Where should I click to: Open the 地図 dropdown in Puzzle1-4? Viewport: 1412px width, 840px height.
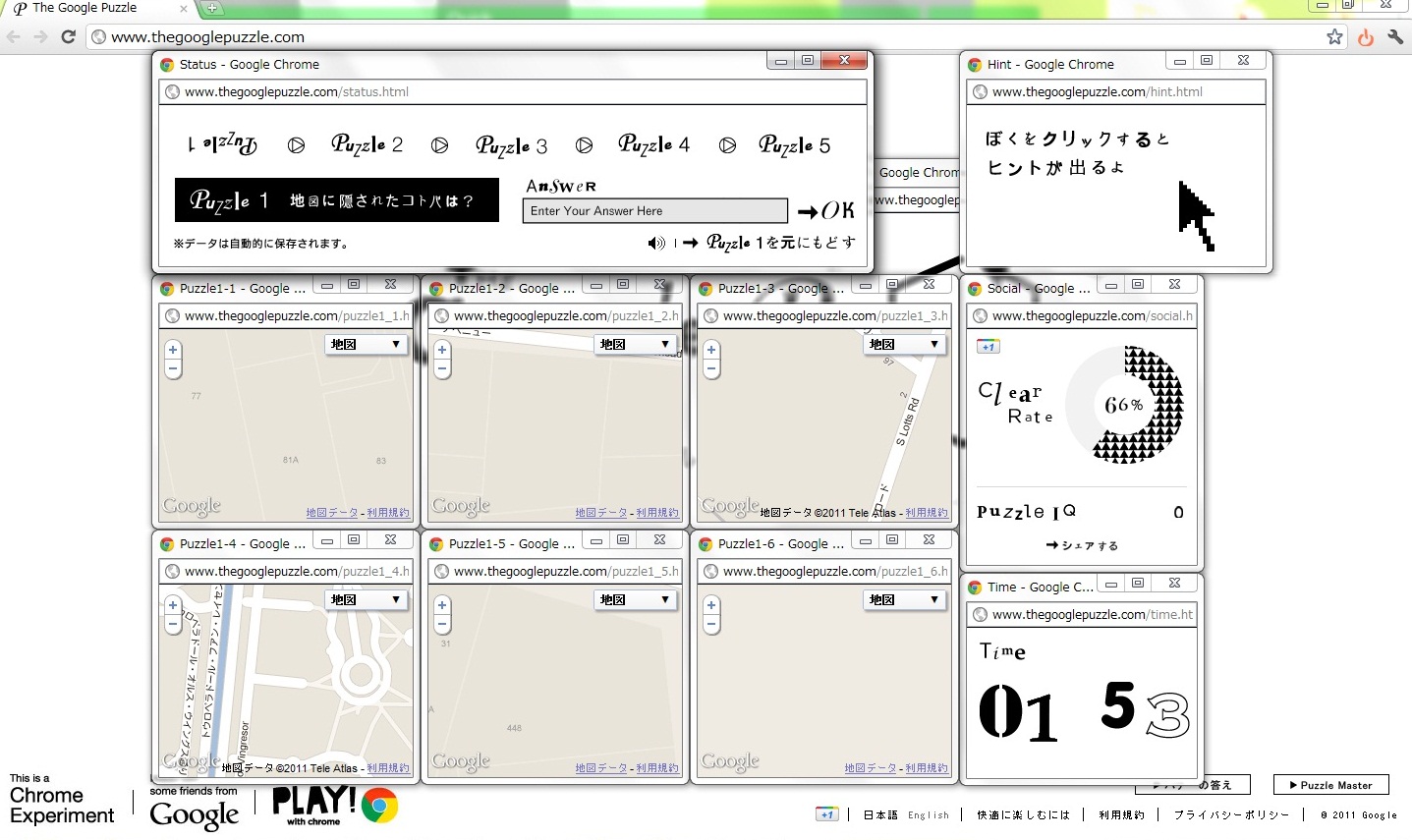pos(367,600)
